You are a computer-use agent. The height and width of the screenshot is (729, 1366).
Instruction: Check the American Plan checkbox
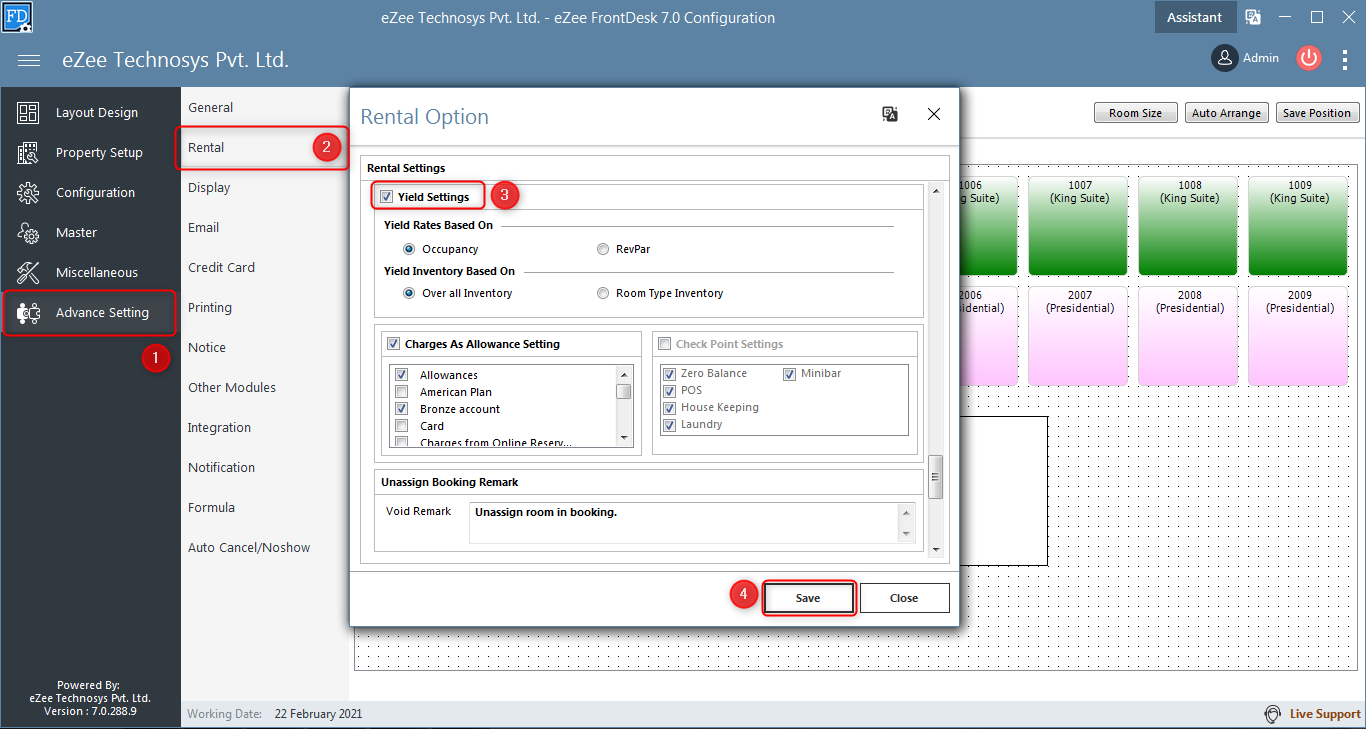(402, 392)
